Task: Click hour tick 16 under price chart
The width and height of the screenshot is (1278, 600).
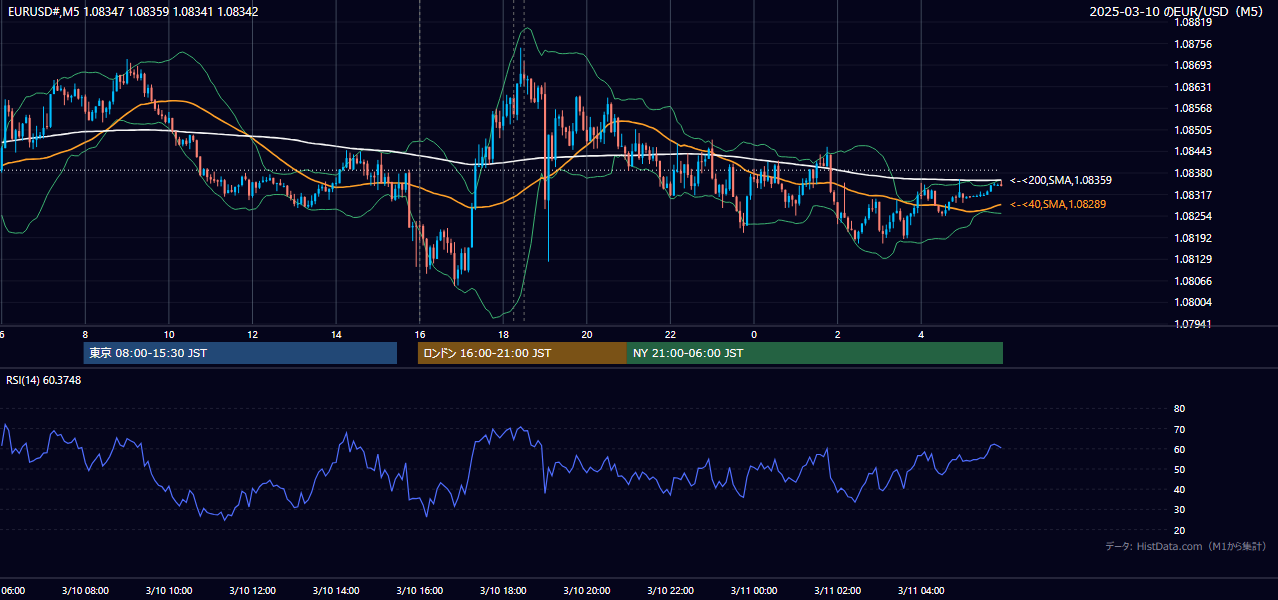Action: coord(420,334)
